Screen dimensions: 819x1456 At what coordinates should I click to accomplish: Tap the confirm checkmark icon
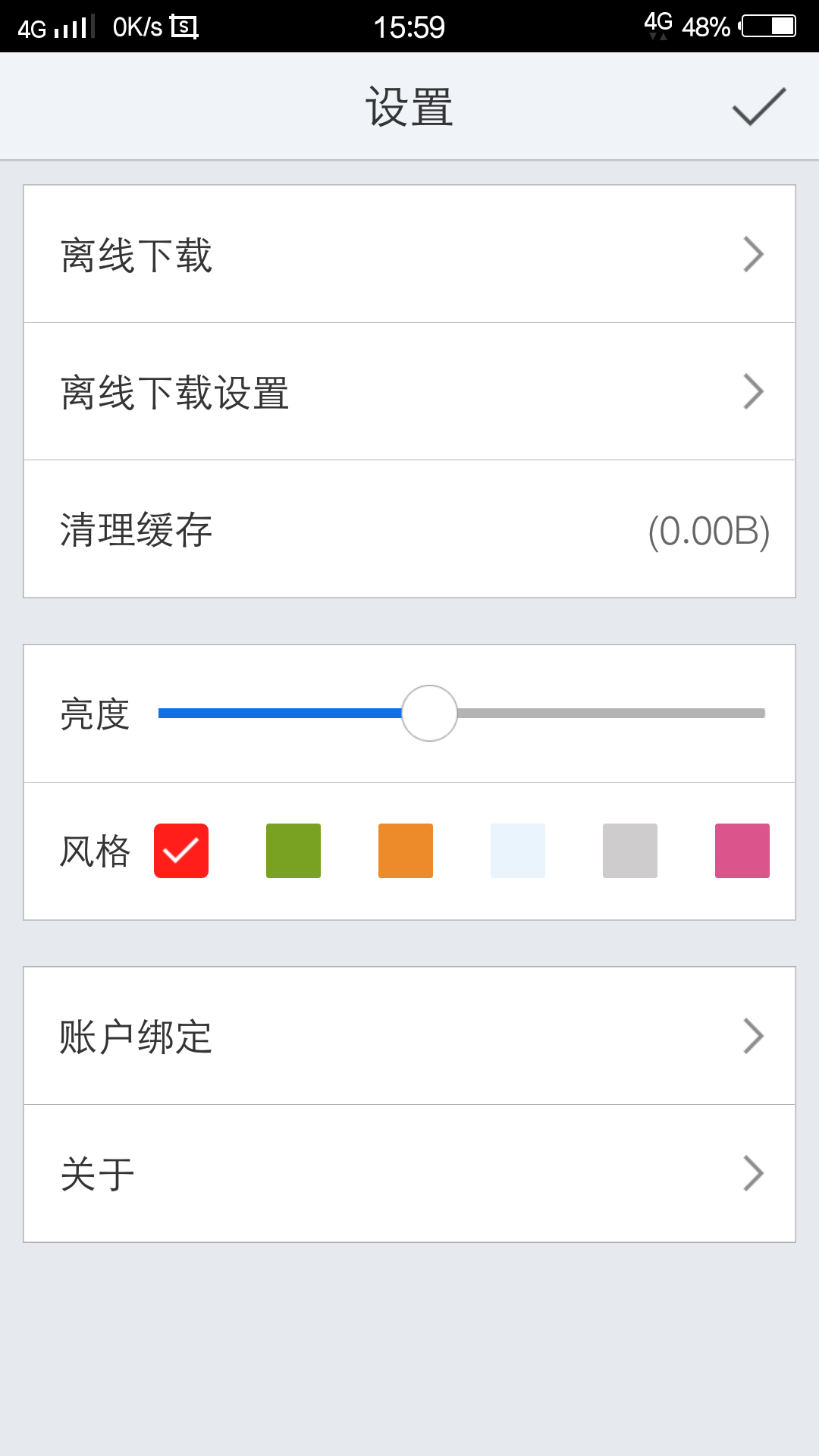tap(758, 107)
